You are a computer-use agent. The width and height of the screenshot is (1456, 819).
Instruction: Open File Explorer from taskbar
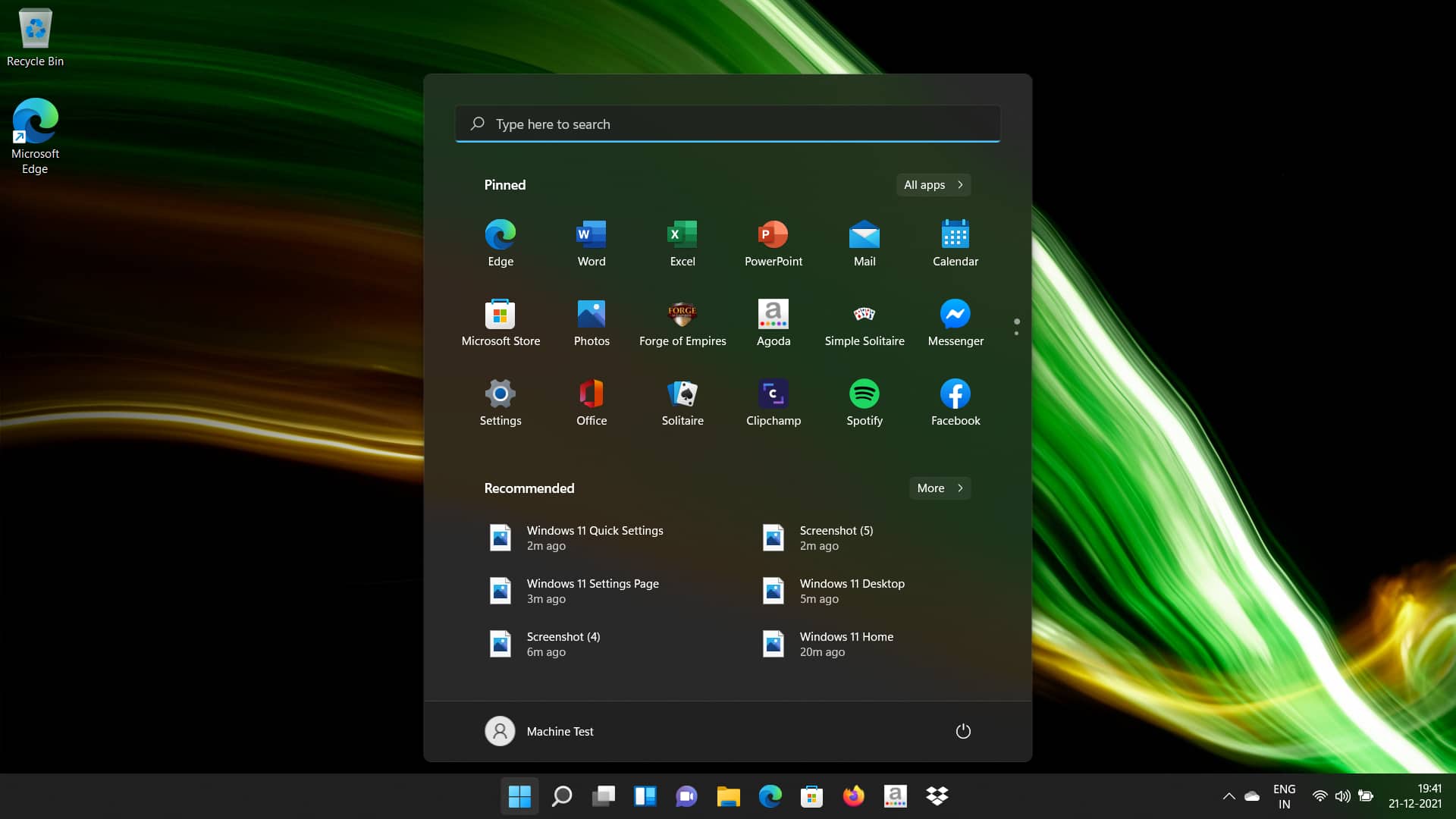tap(729, 796)
